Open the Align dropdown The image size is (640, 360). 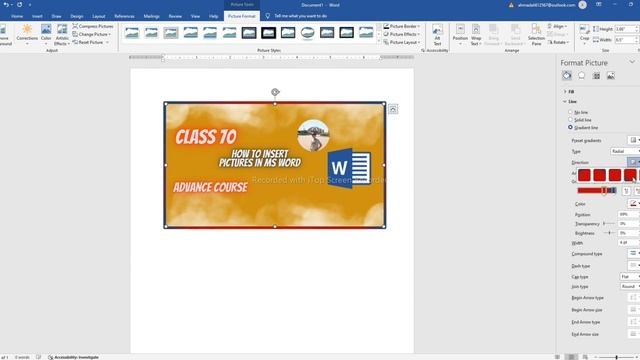coord(558,26)
